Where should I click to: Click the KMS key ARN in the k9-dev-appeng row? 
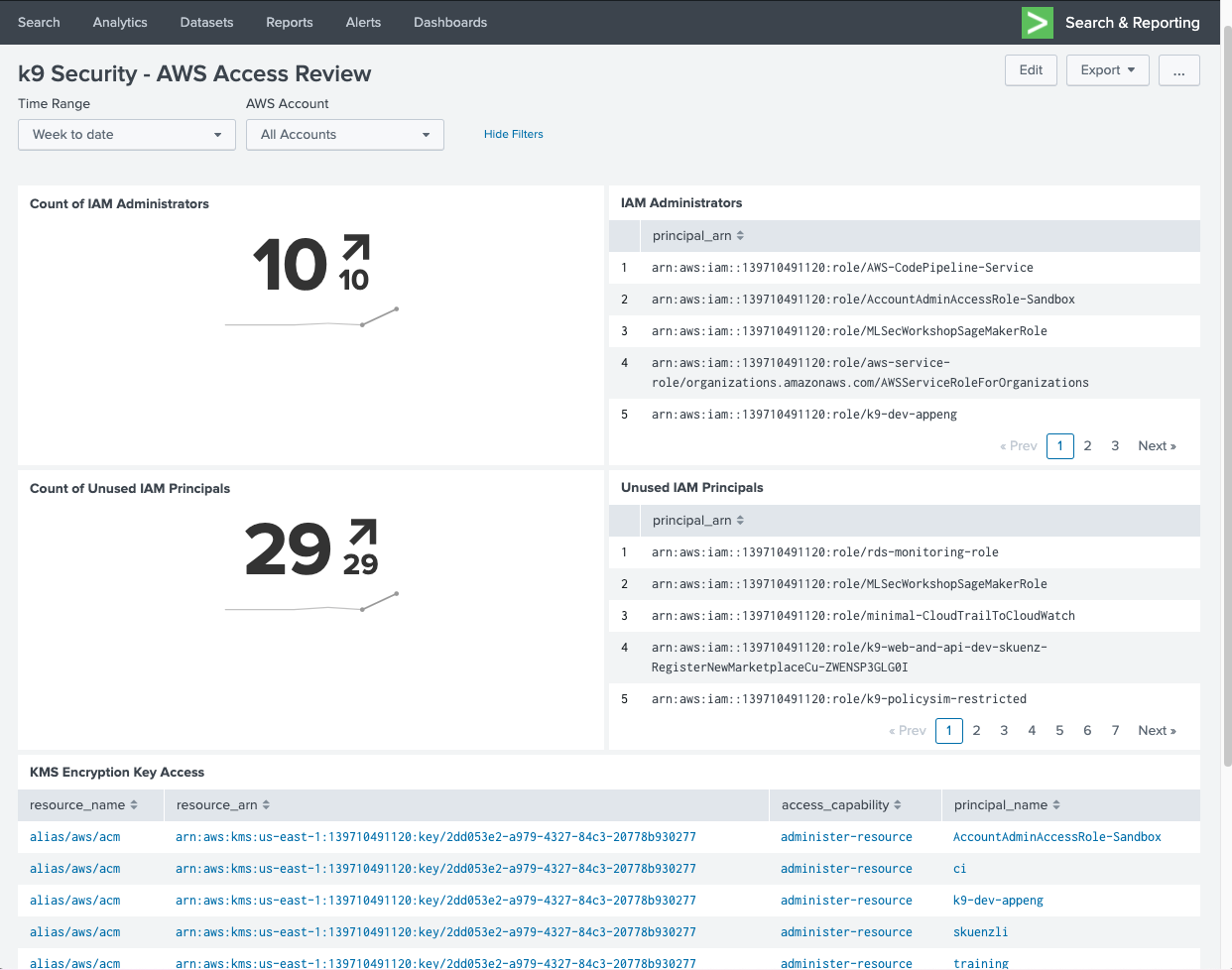[x=435, y=901]
